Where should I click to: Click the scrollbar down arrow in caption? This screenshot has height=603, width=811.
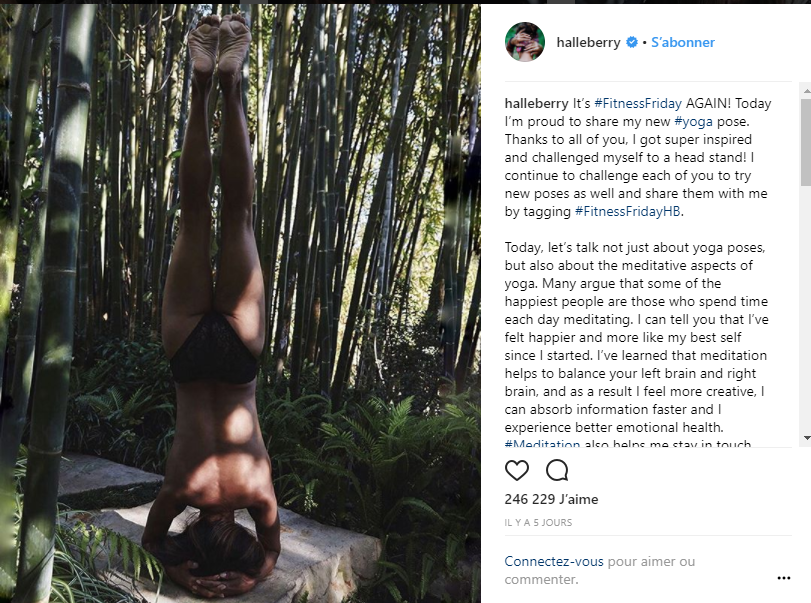[x=806, y=437]
